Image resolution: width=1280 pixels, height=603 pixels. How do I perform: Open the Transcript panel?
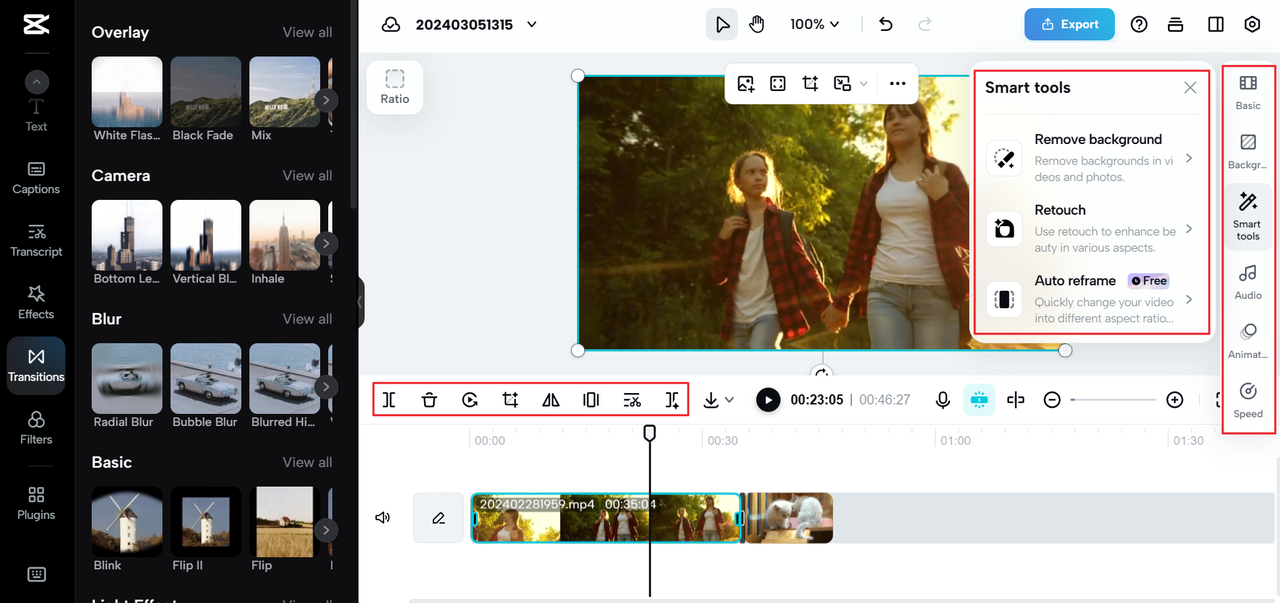[x=36, y=240]
